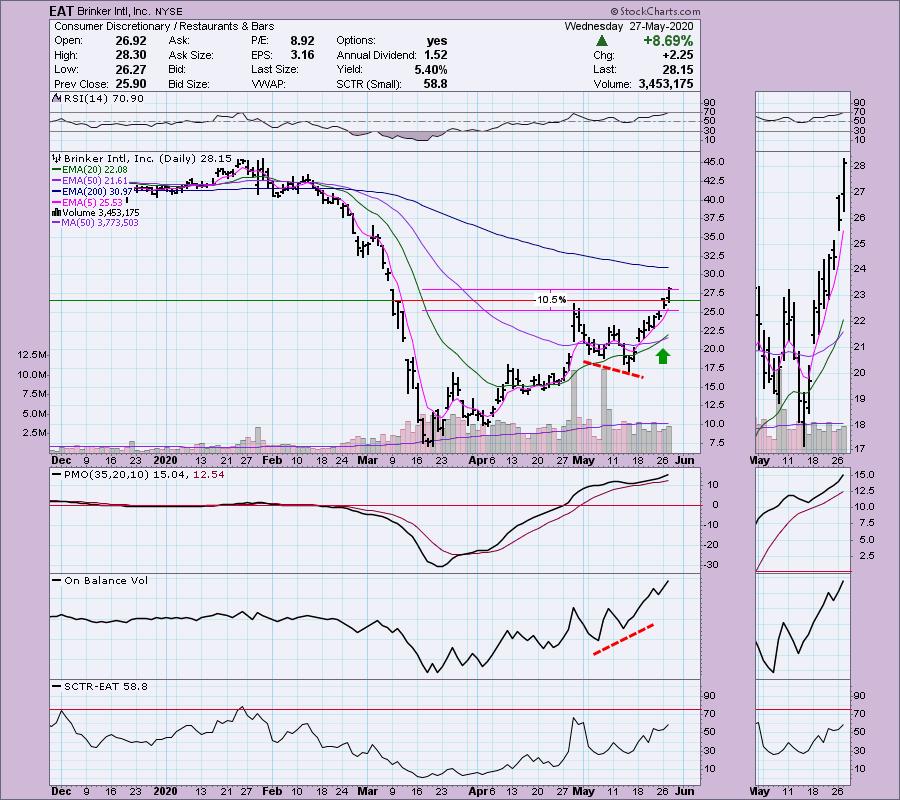The width and height of the screenshot is (900, 800).
Task: Click the 'Volume:' label in the header table
Action: coord(614,84)
